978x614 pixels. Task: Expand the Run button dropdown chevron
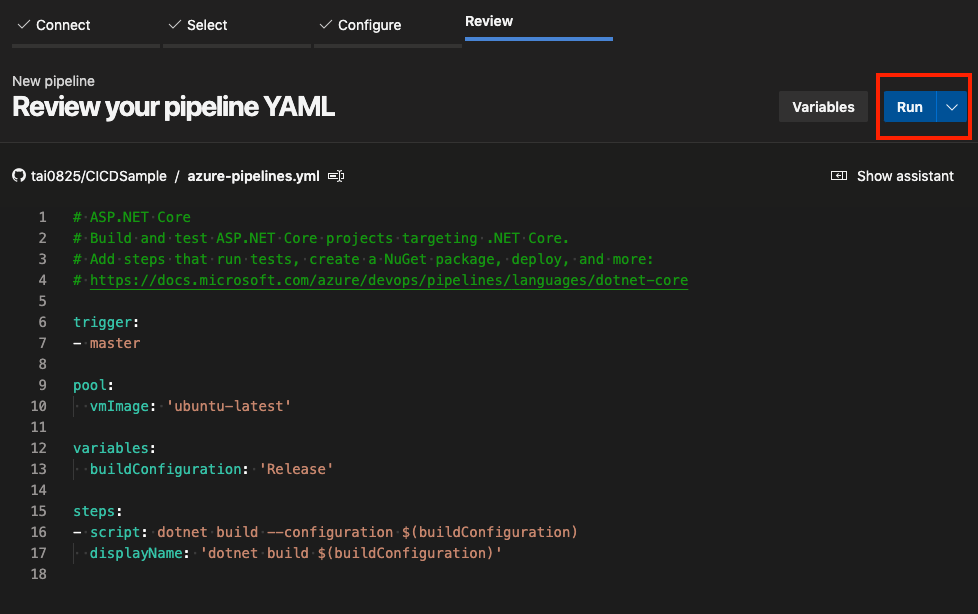click(x=952, y=107)
